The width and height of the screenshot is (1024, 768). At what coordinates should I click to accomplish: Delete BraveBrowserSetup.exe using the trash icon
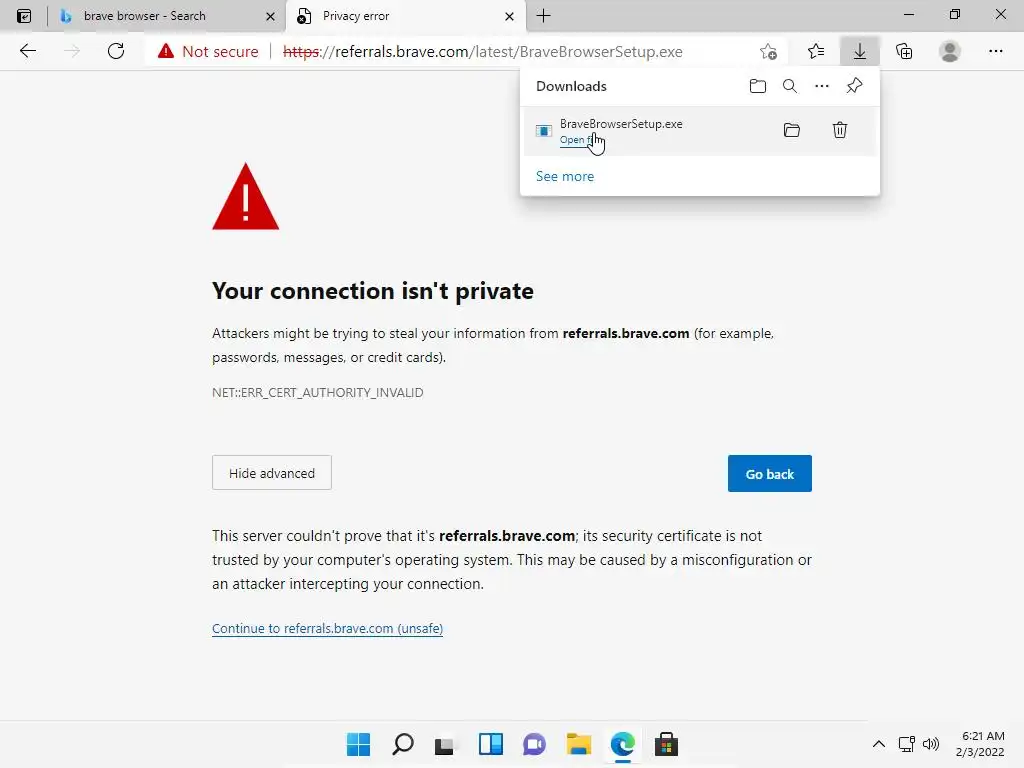pyautogui.click(x=840, y=130)
